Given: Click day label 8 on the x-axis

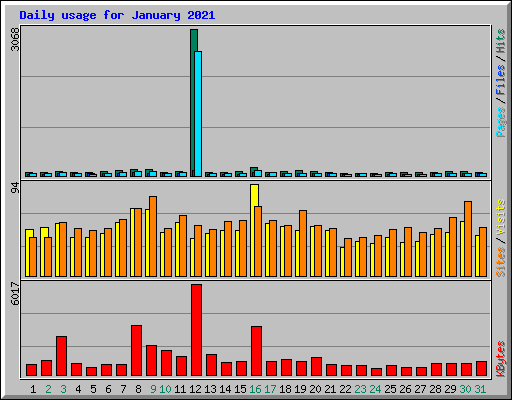Looking at the screenshot, I should [138, 389].
